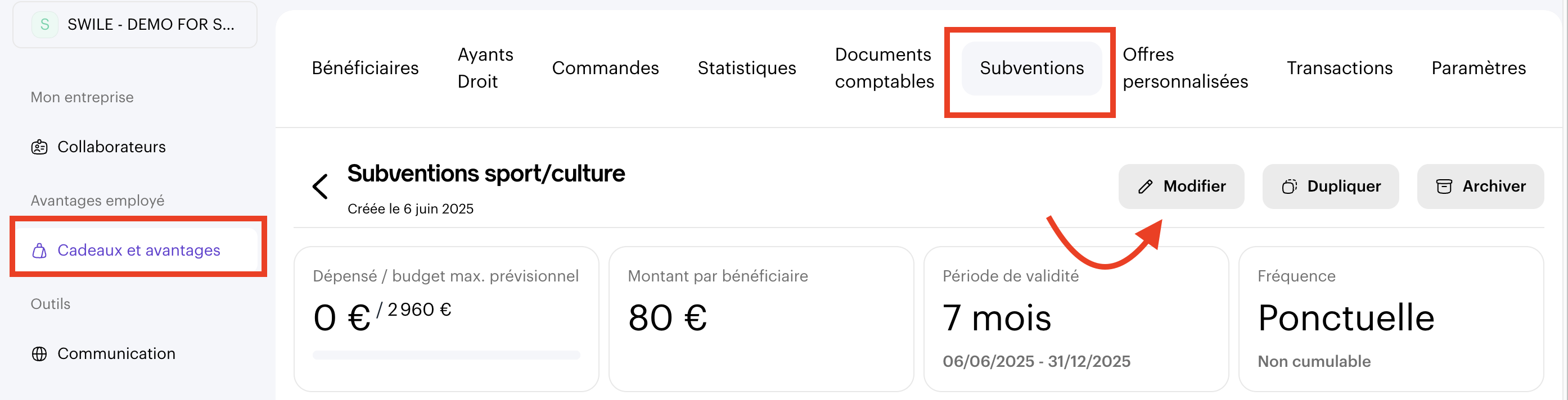Image resolution: width=1568 pixels, height=400 pixels.
Task: Click the back arrow beside Subventions sport/culture
Action: click(x=320, y=186)
